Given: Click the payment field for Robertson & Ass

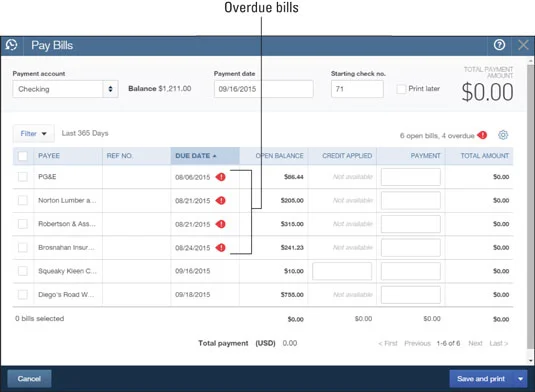Looking at the screenshot, I should [x=411, y=224].
